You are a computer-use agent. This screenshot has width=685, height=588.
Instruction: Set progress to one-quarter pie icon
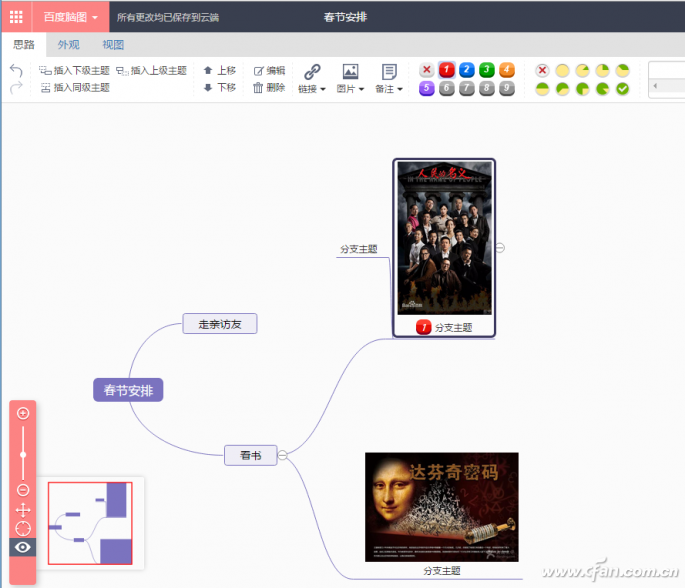tap(602, 70)
